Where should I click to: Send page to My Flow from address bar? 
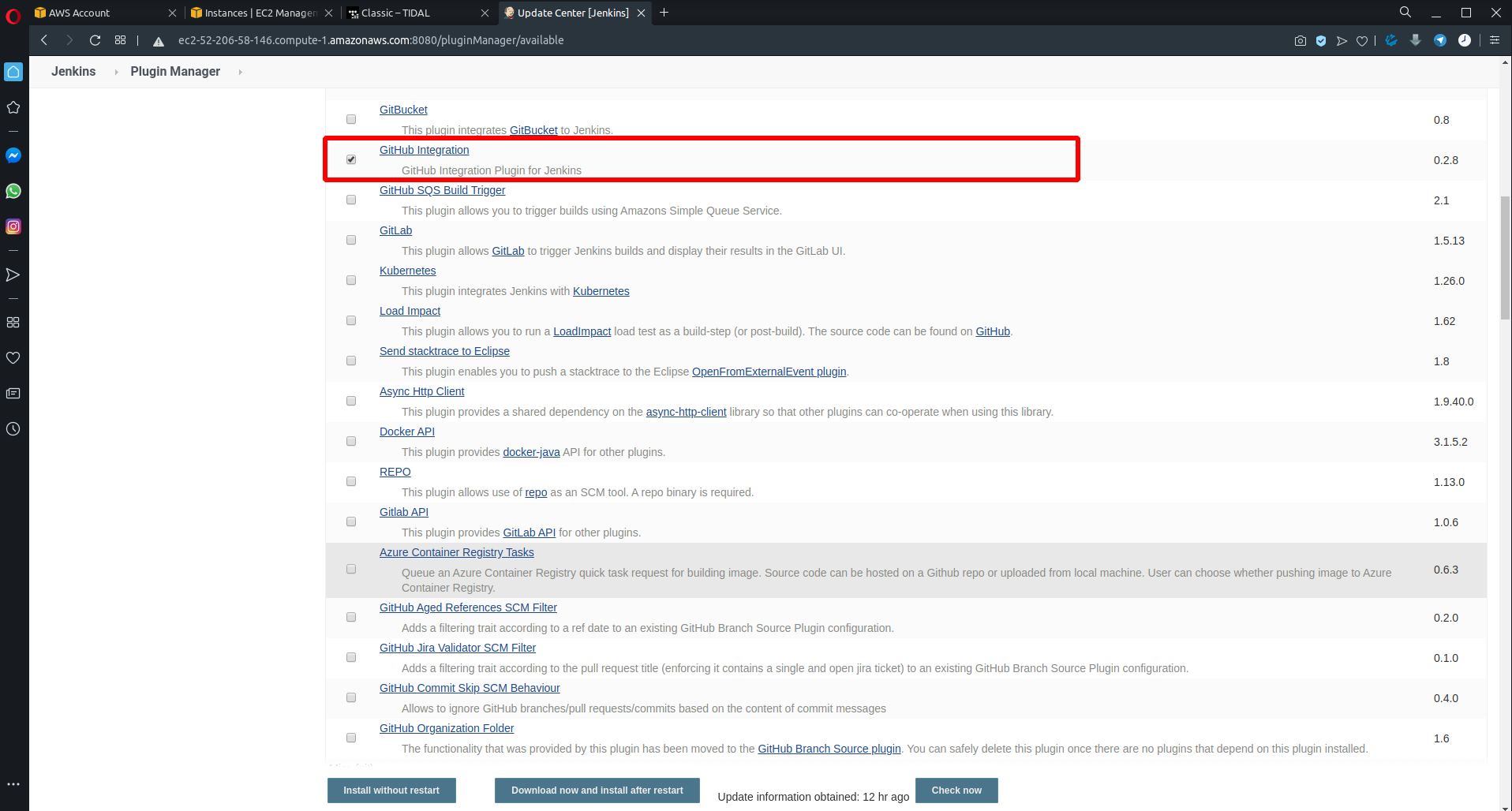(1342, 40)
